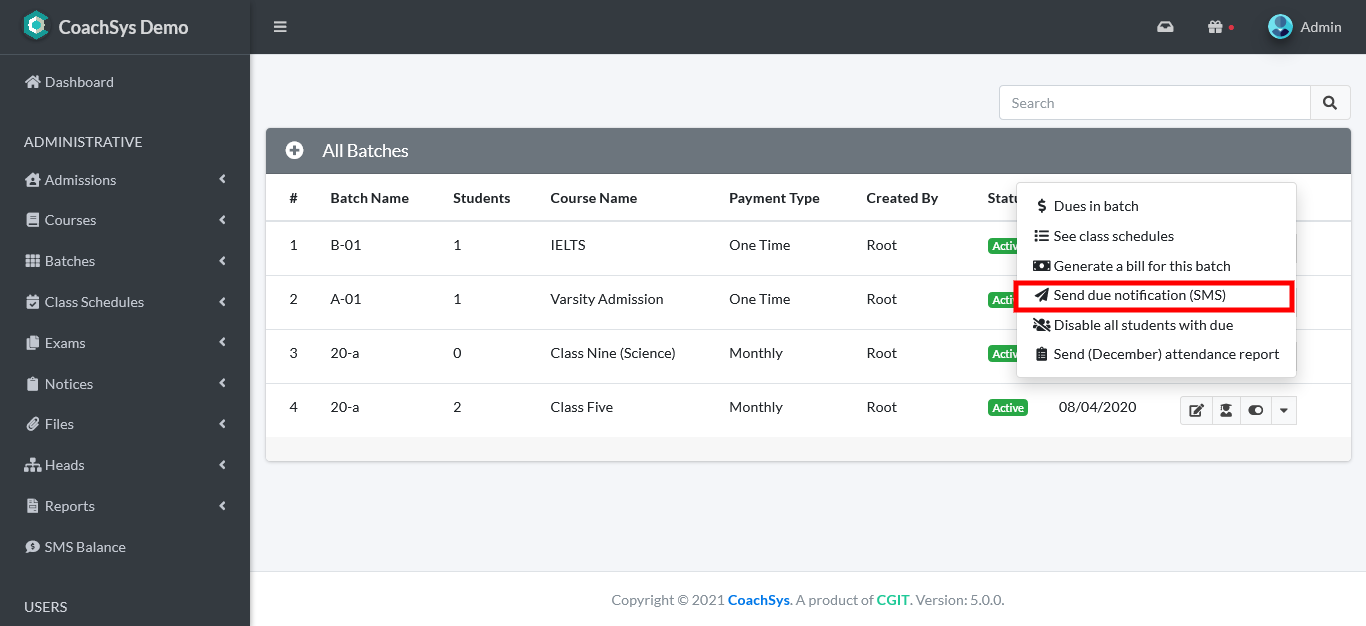Open the Dashboard link in sidebar
Screen dimensions: 1366x626
pyautogui.click(x=79, y=82)
